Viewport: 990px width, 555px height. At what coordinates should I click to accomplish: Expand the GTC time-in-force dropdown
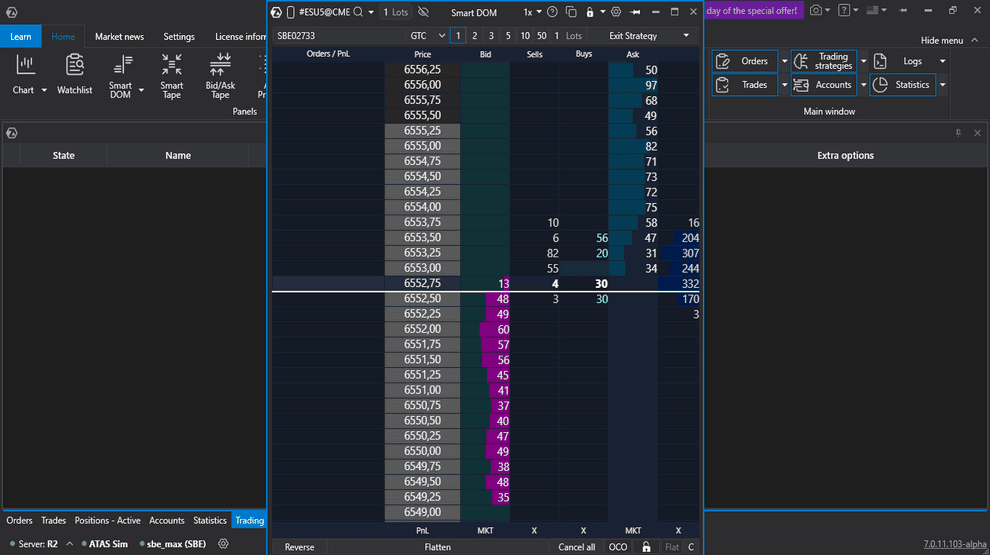[x=427, y=36]
